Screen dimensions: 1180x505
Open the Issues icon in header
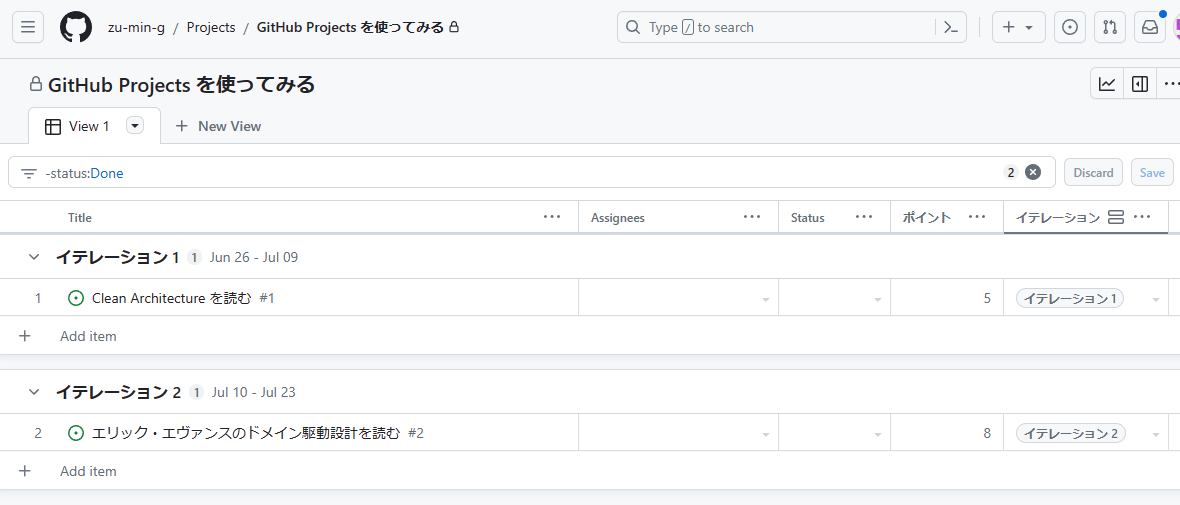pos(1070,28)
